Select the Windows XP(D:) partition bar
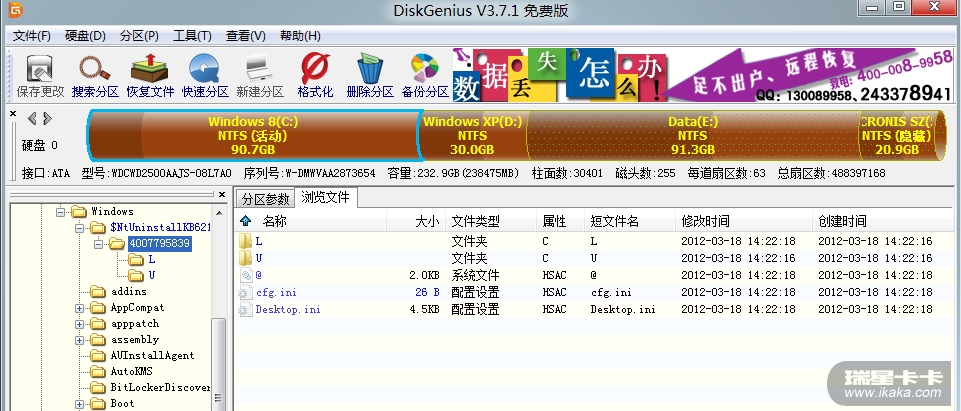This screenshot has width=961, height=411. [473, 136]
